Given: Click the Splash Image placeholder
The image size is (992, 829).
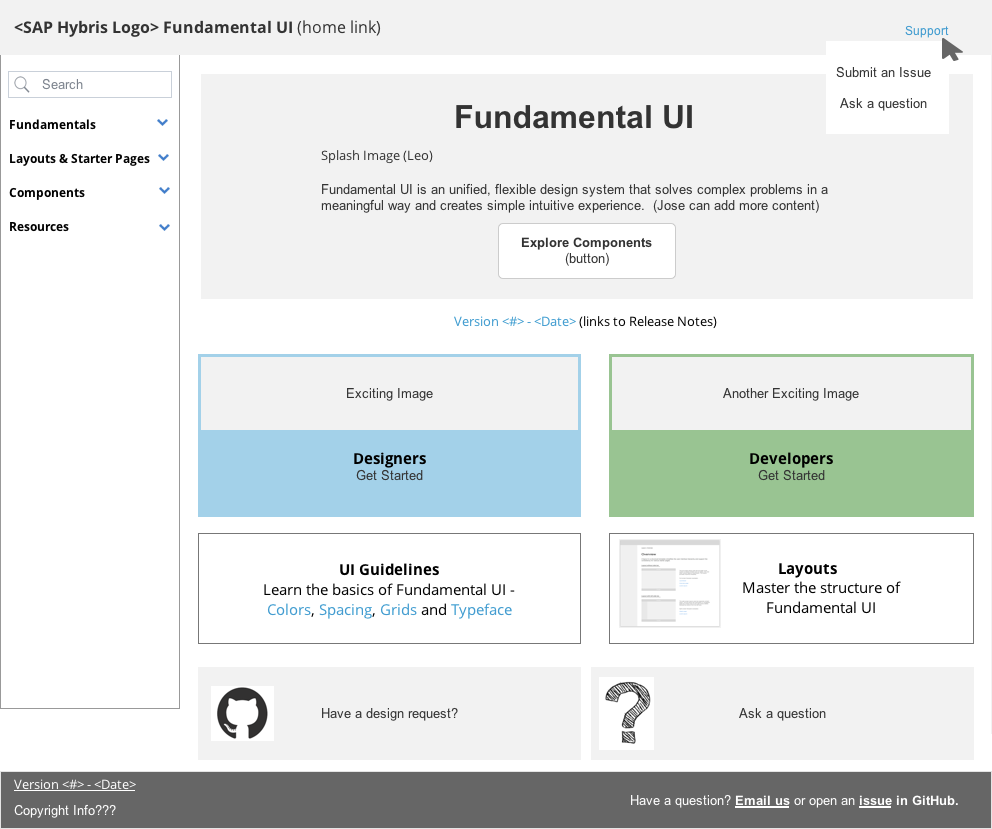Looking at the screenshot, I should click(375, 155).
